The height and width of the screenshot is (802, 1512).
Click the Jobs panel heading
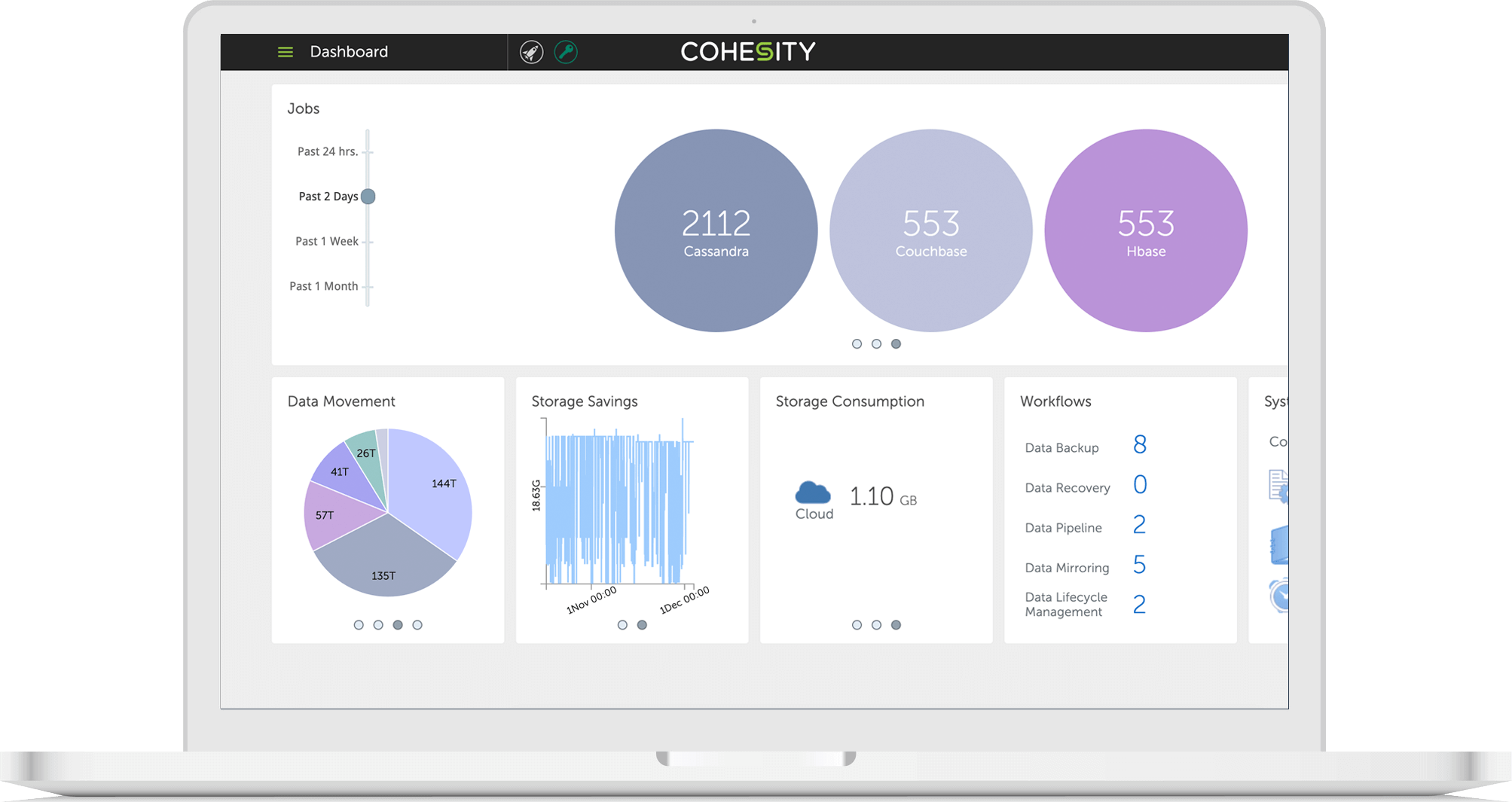(303, 108)
